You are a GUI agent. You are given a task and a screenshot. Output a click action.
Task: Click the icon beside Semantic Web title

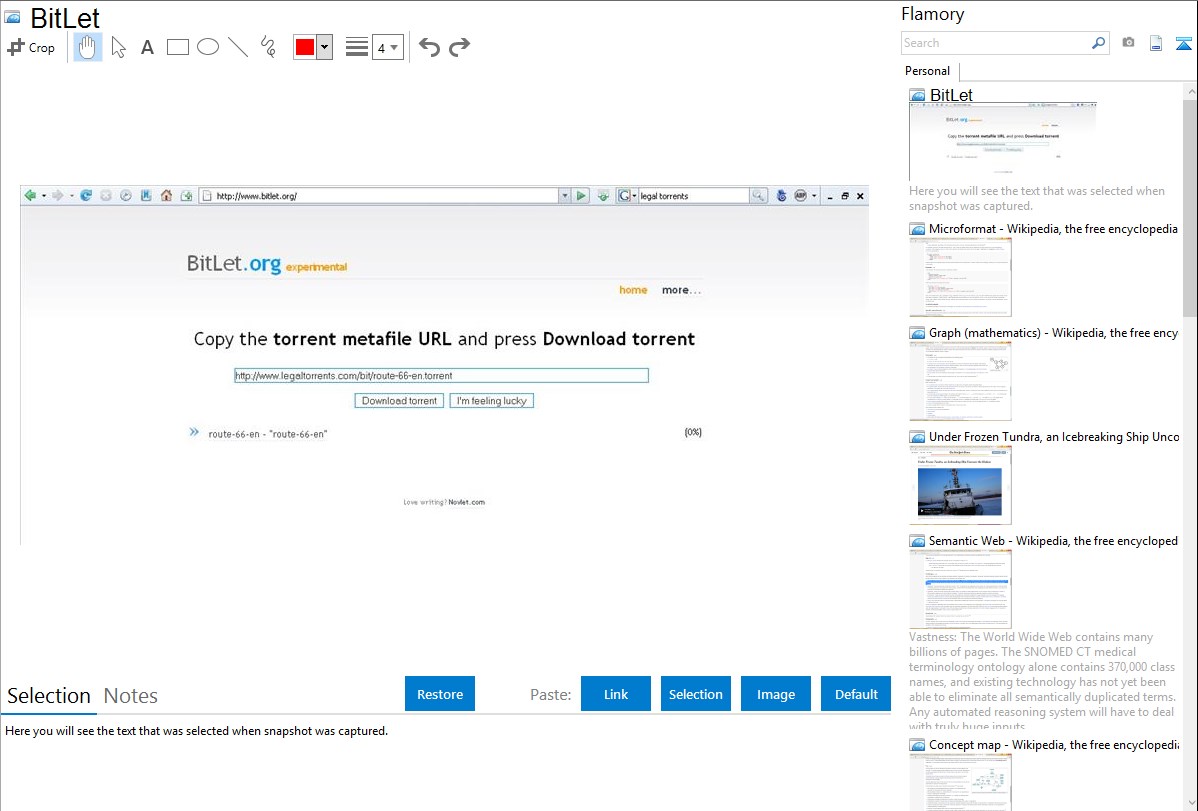click(918, 541)
